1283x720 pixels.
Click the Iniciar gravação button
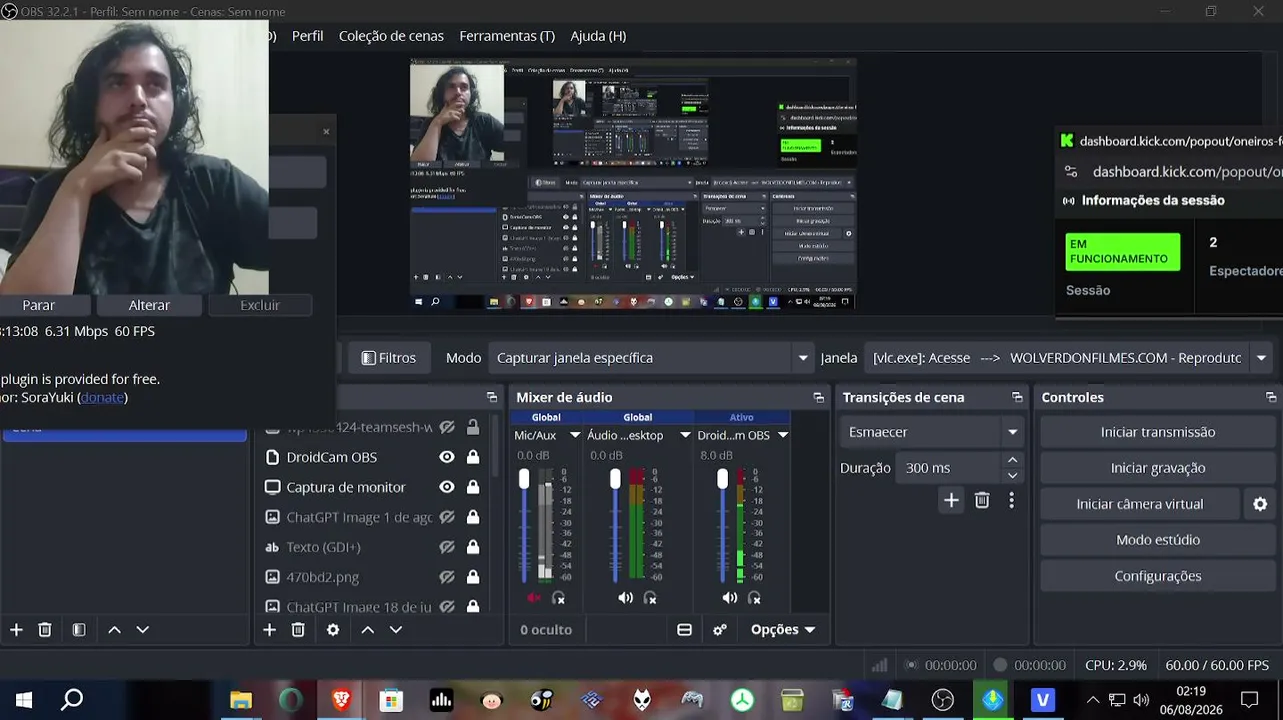pos(1158,468)
